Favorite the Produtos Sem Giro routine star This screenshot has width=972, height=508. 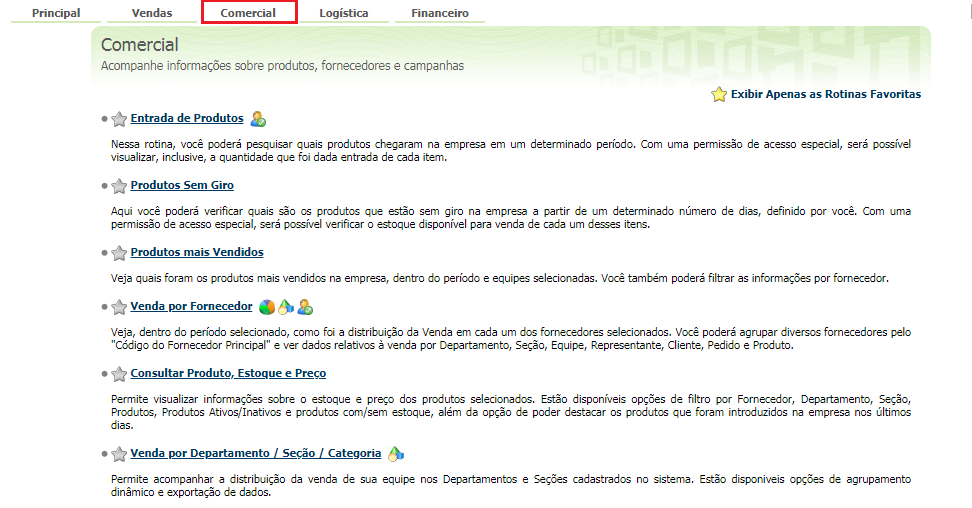click(119, 185)
